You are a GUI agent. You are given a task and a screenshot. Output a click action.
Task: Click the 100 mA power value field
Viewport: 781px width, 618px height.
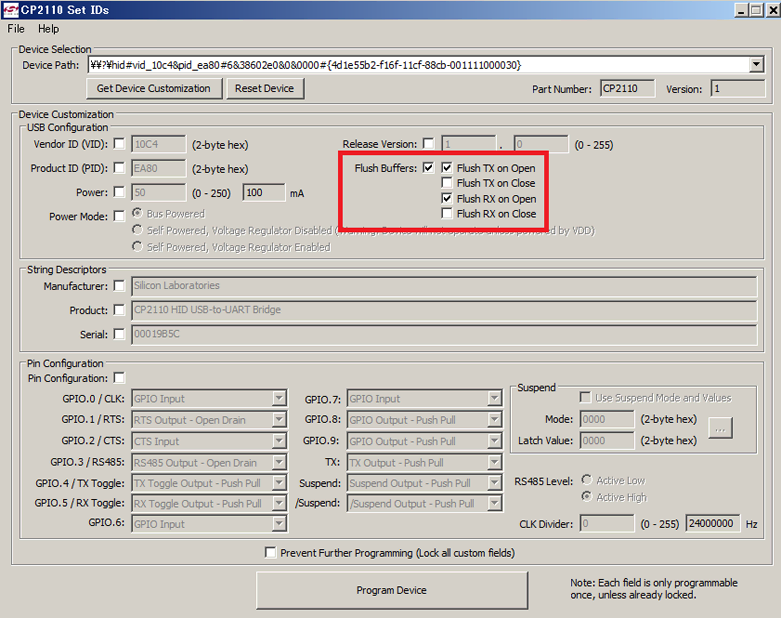[x=264, y=192]
